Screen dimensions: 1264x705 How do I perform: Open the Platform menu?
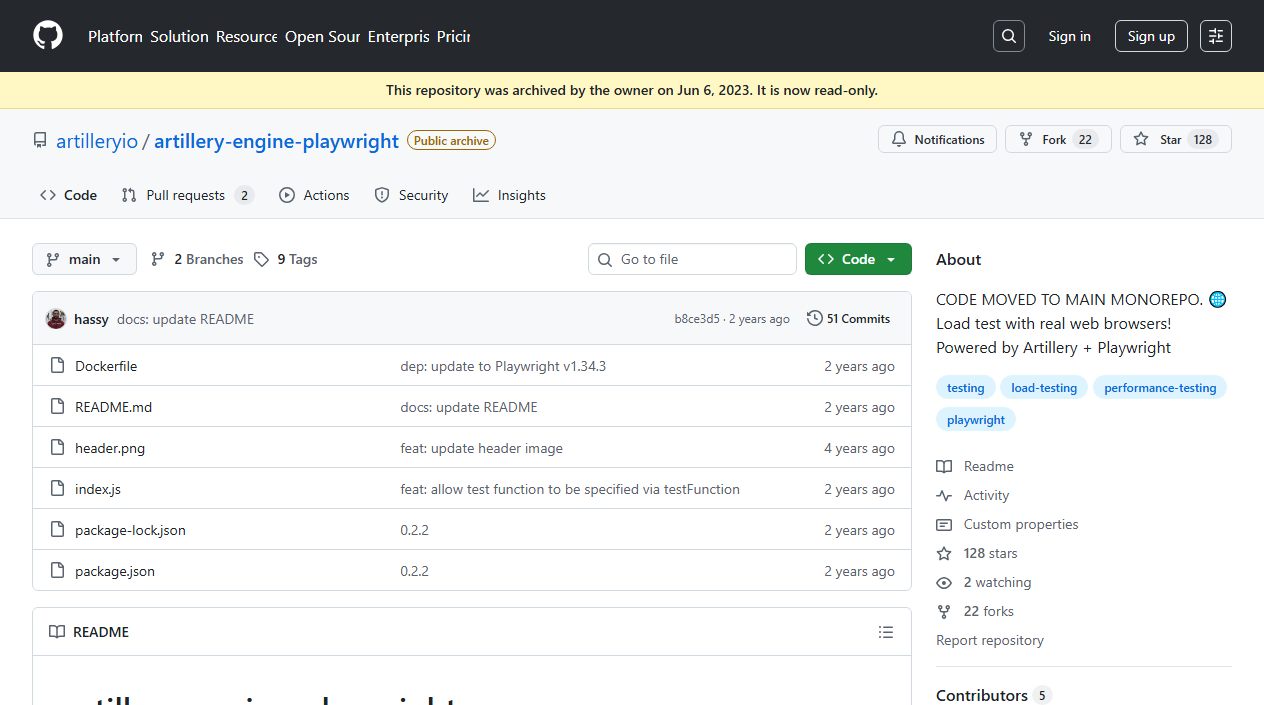pos(115,36)
